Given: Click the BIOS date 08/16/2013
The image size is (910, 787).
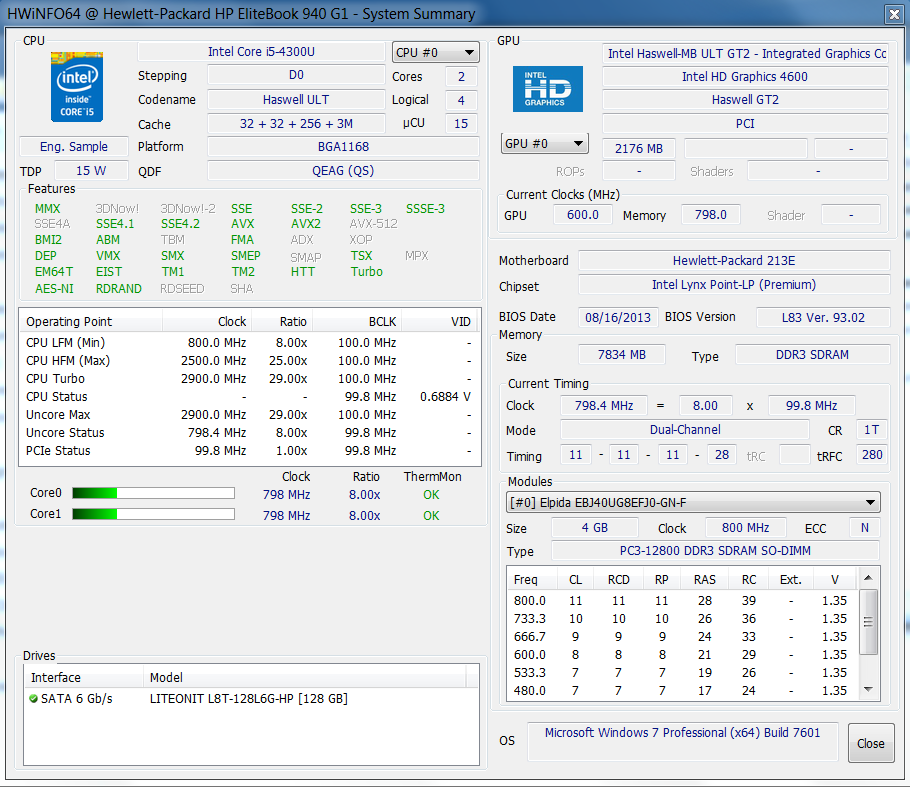Looking at the screenshot, I should click(618, 317).
